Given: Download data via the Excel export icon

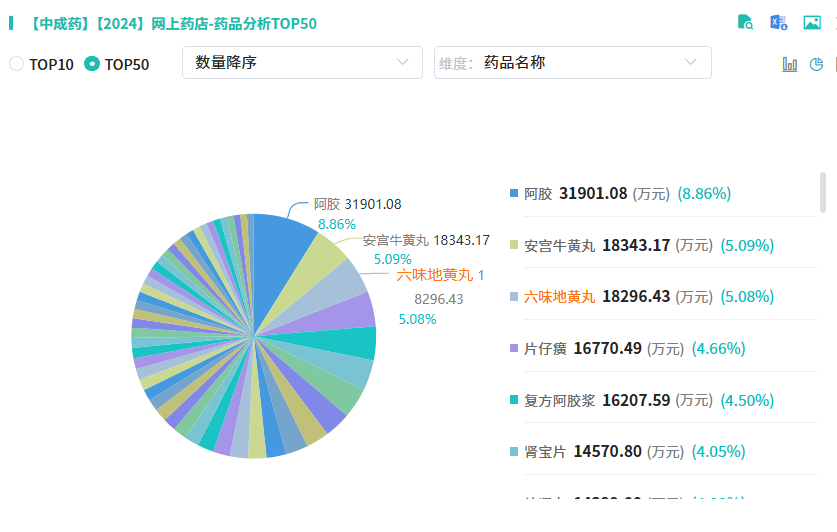Looking at the screenshot, I should [x=778, y=23].
